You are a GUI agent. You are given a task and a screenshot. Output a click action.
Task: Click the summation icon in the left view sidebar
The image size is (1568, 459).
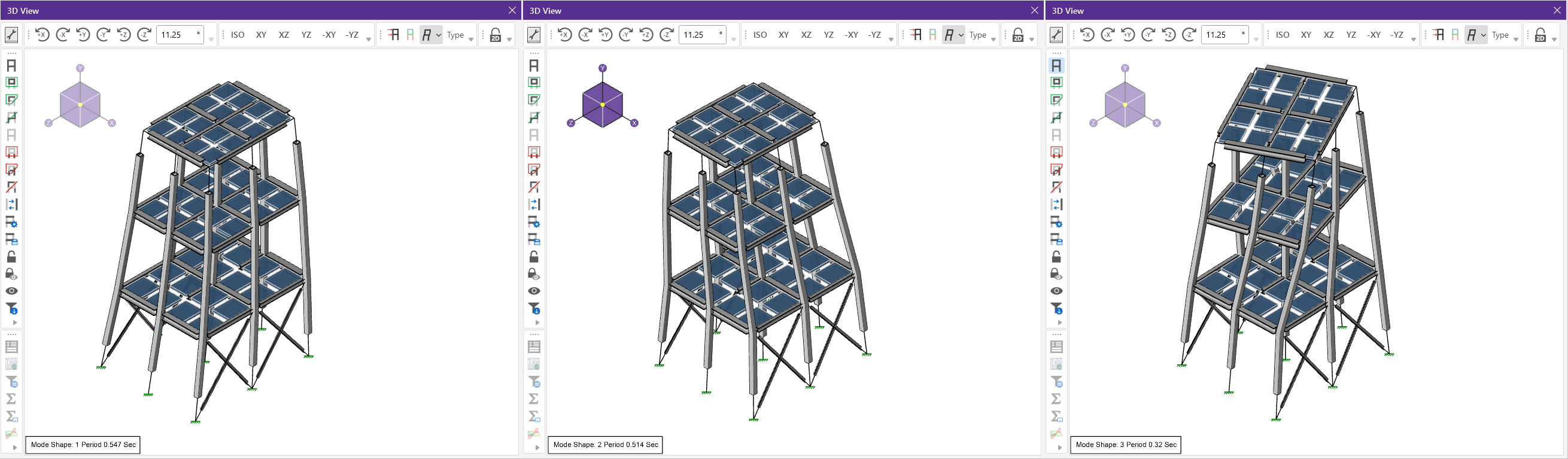coord(11,399)
